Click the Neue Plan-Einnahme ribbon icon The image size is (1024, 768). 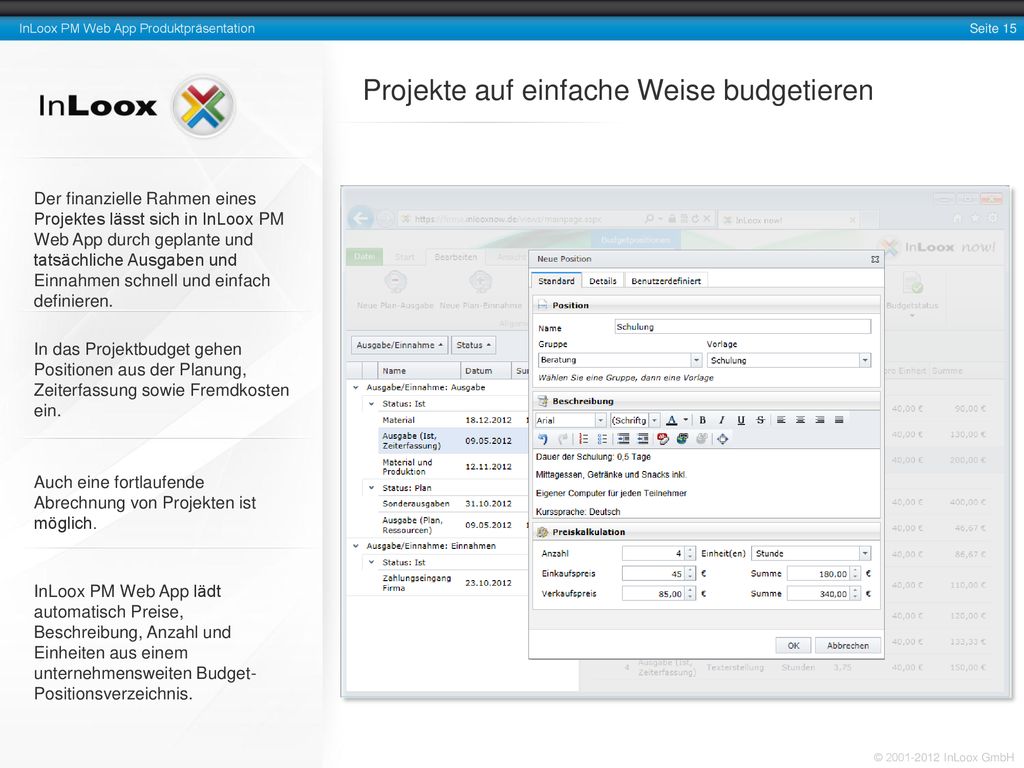click(x=481, y=283)
